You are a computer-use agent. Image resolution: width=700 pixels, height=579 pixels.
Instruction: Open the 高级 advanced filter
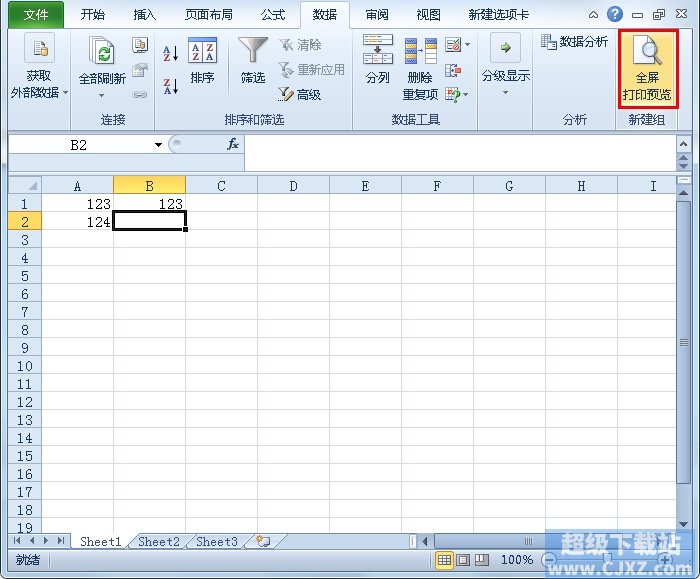coord(299,94)
